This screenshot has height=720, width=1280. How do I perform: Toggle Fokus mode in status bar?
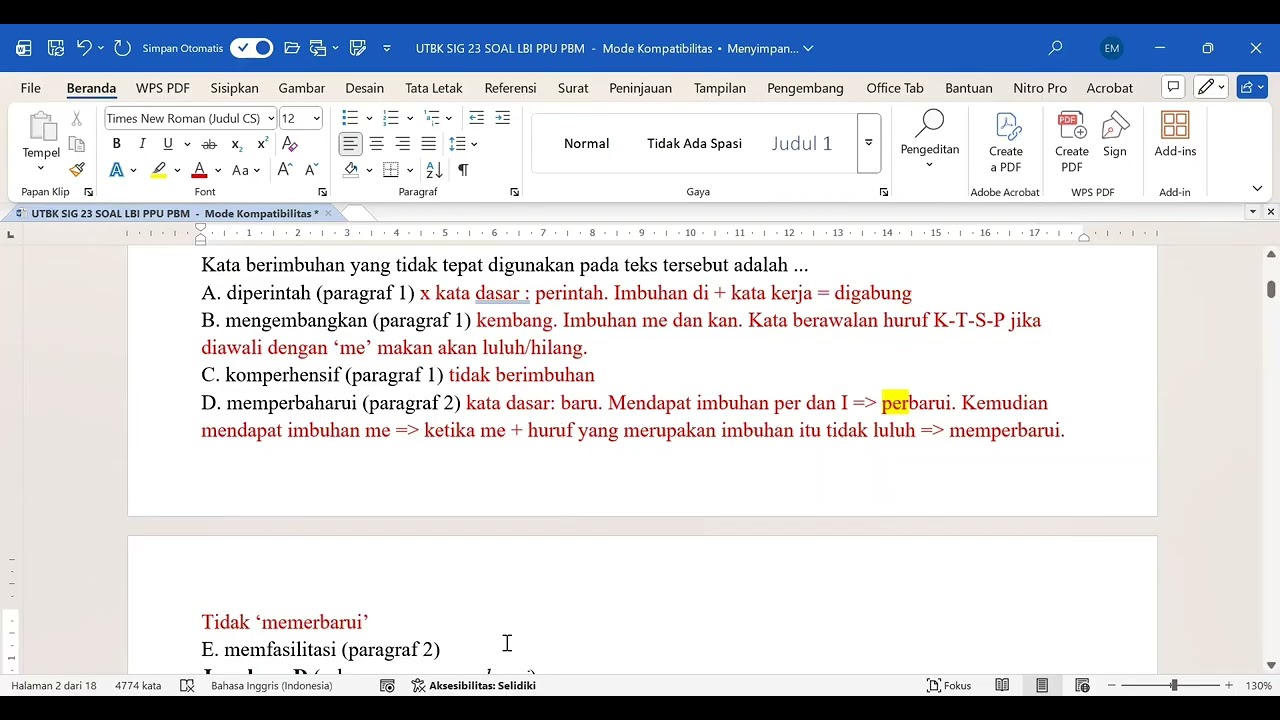pyautogui.click(x=949, y=685)
